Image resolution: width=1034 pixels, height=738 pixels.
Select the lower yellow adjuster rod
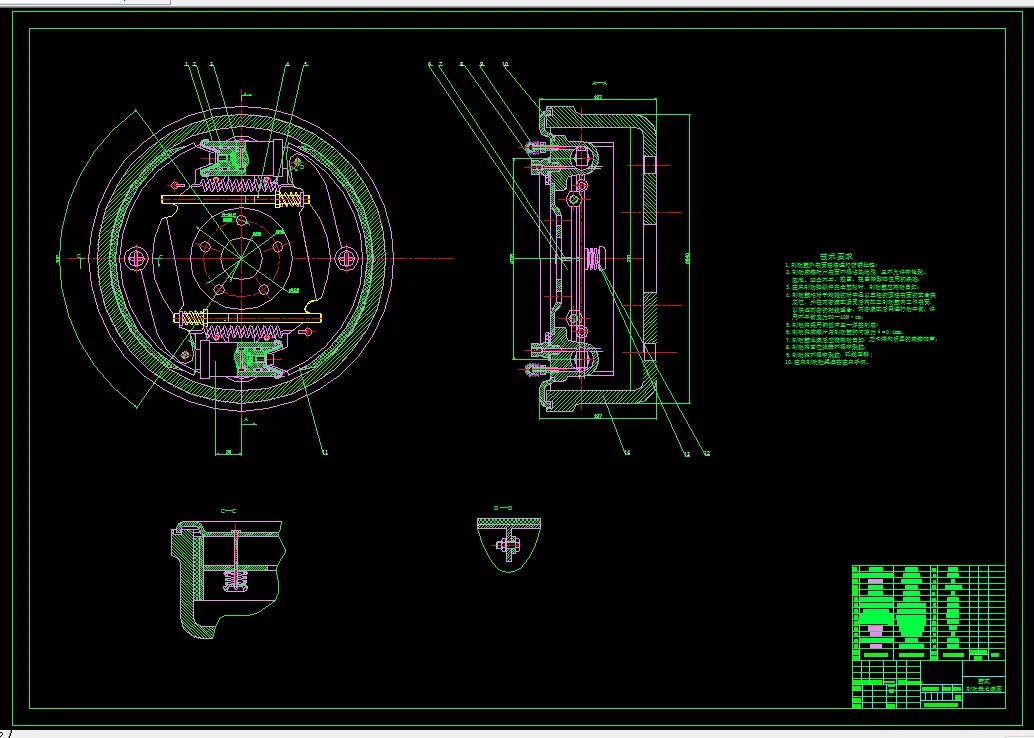pyautogui.click(x=247, y=318)
